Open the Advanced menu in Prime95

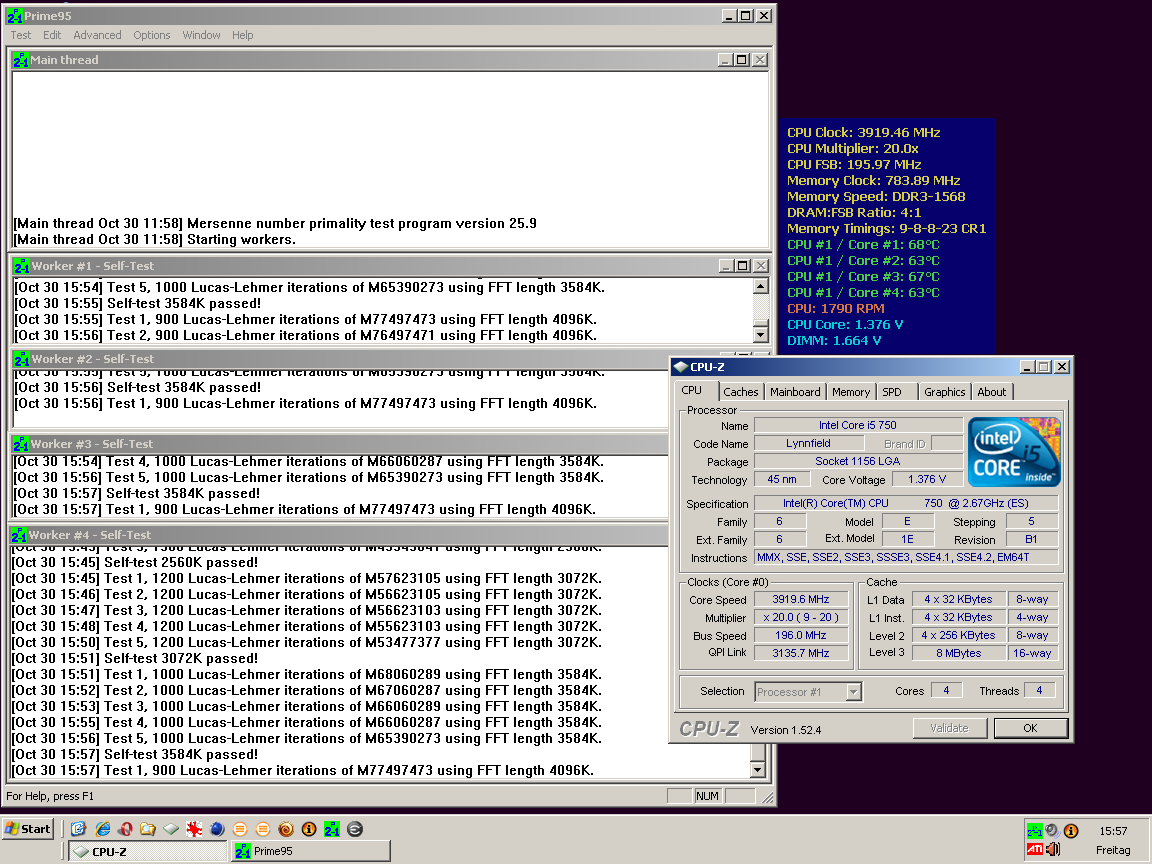[x=97, y=35]
